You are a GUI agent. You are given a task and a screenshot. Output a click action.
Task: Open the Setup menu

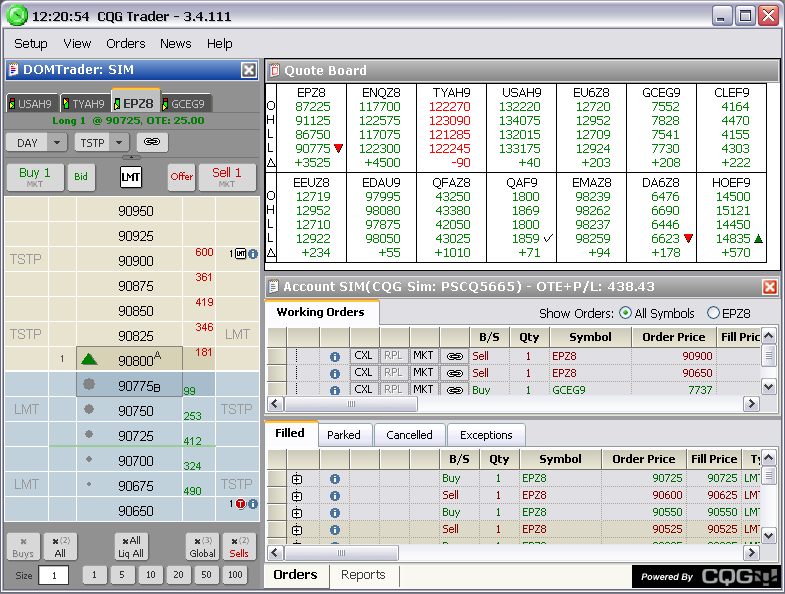[31, 44]
